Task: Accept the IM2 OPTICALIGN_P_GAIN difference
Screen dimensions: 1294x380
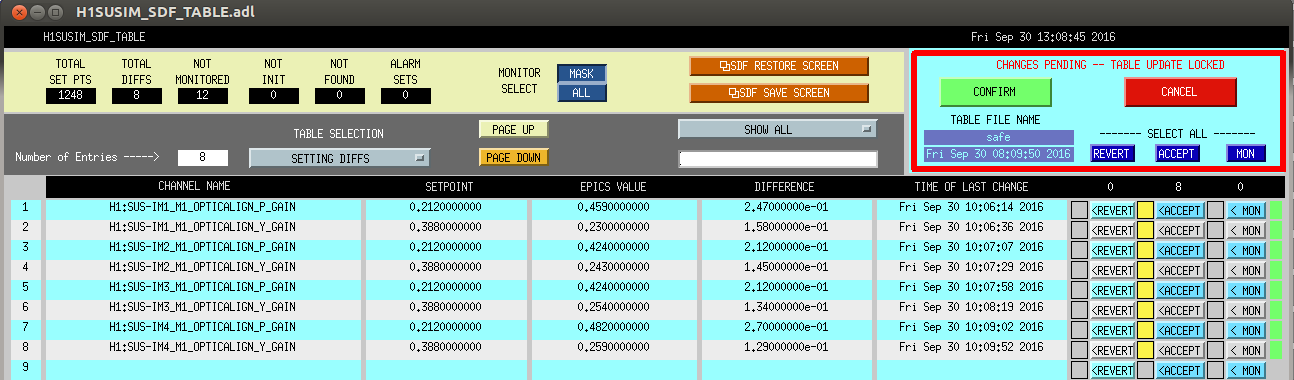Action: [x=1180, y=250]
